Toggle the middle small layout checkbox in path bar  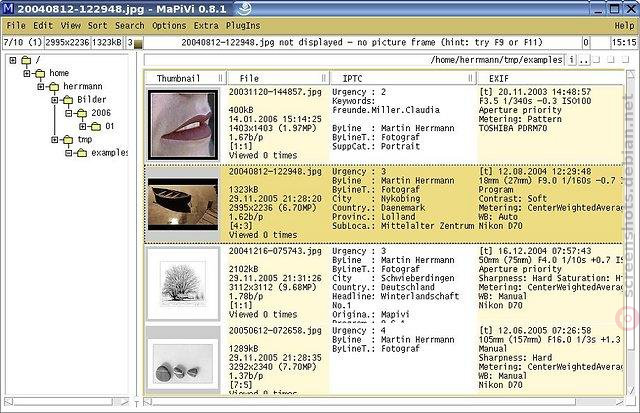point(611,60)
